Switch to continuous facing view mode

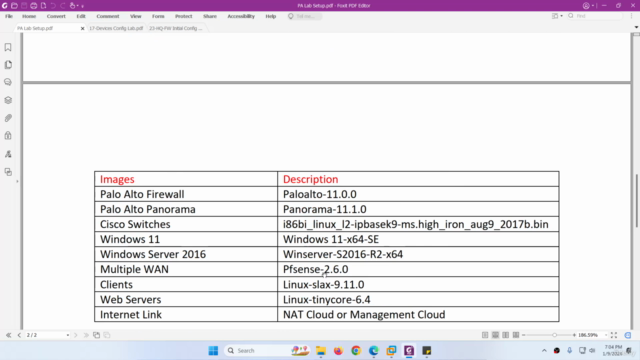[516, 335]
